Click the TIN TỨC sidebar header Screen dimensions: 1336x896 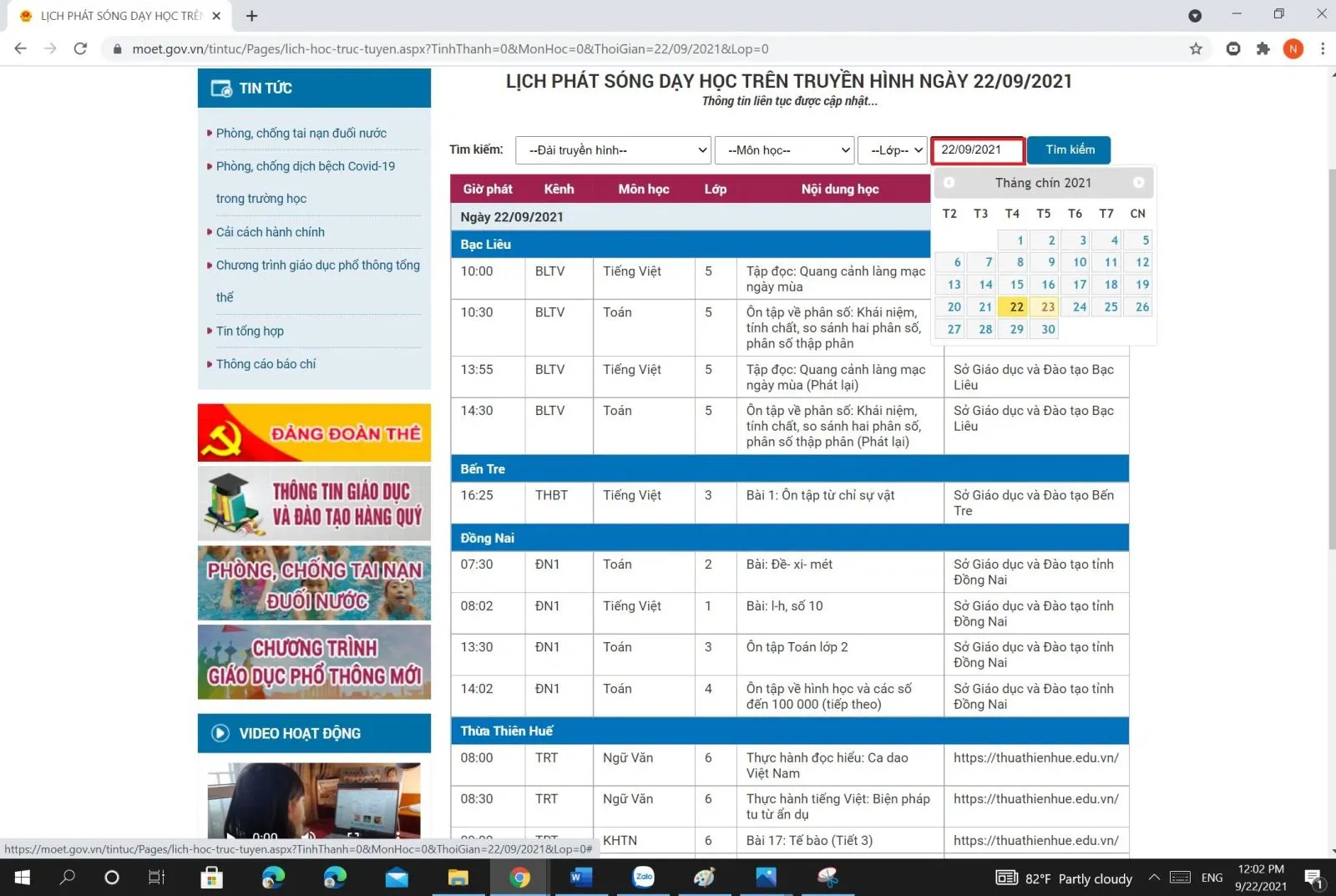coord(314,88)
